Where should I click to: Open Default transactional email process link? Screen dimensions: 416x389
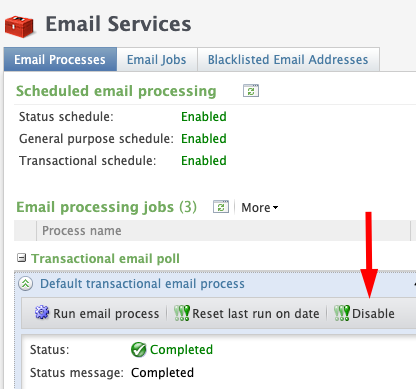142,284
